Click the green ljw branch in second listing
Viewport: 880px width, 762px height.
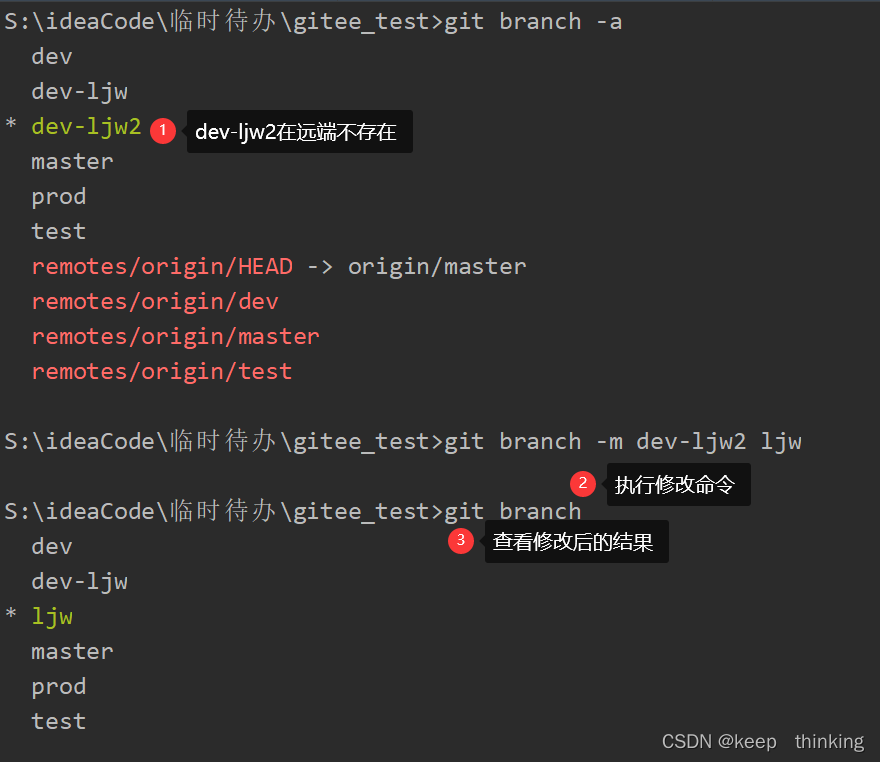click(52, 617)
